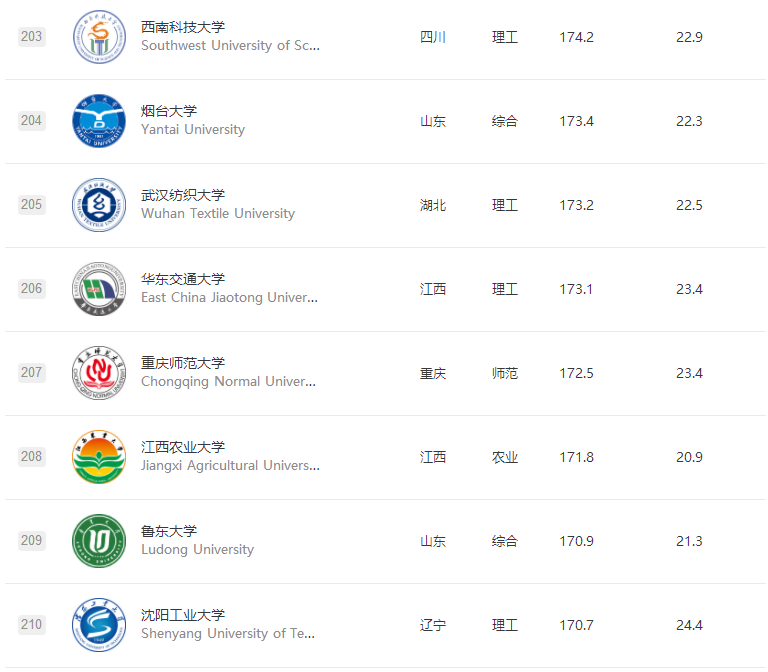This screenshot has width=768, height=672.
Task: Click the Wuhan Textile University logo
Action: point(99,205)
